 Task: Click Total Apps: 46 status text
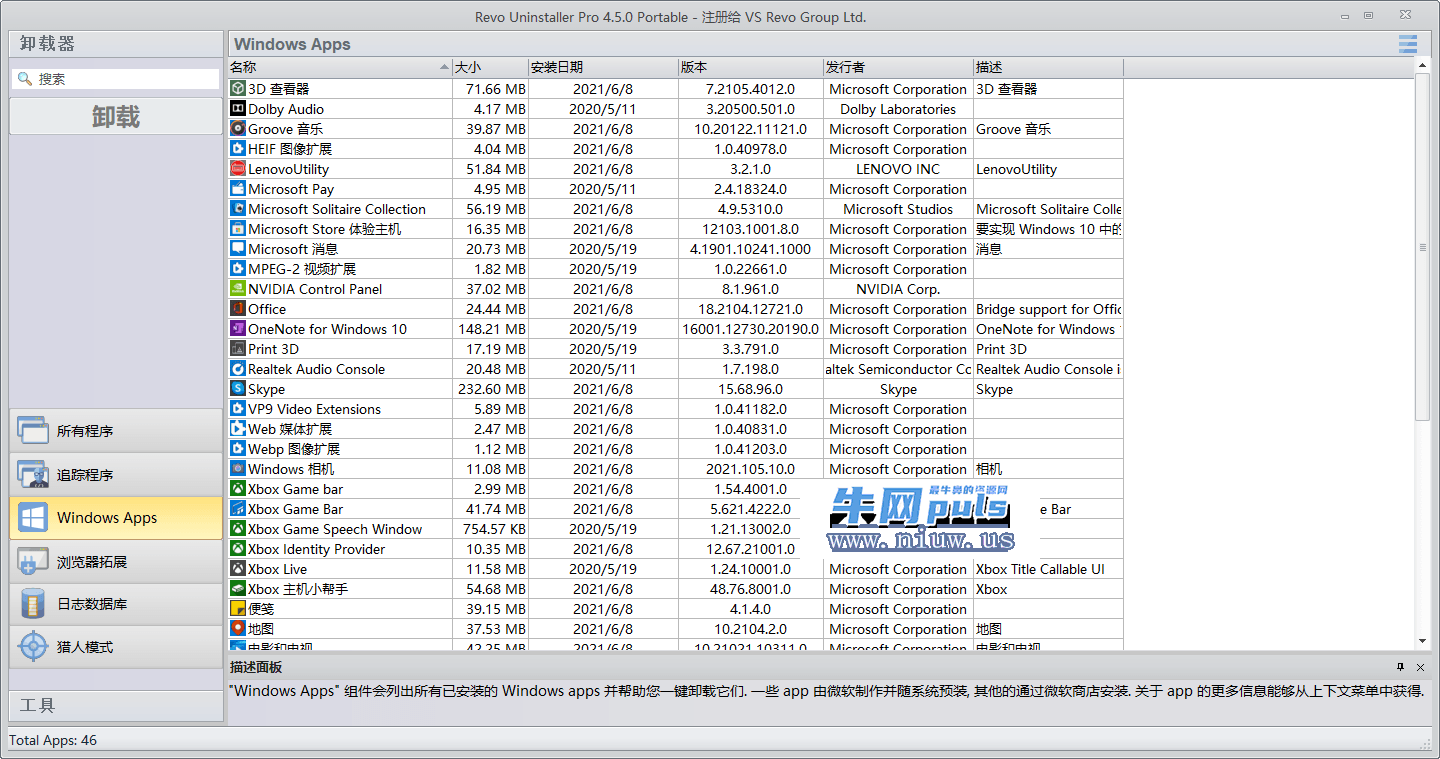tap(53, 740)
